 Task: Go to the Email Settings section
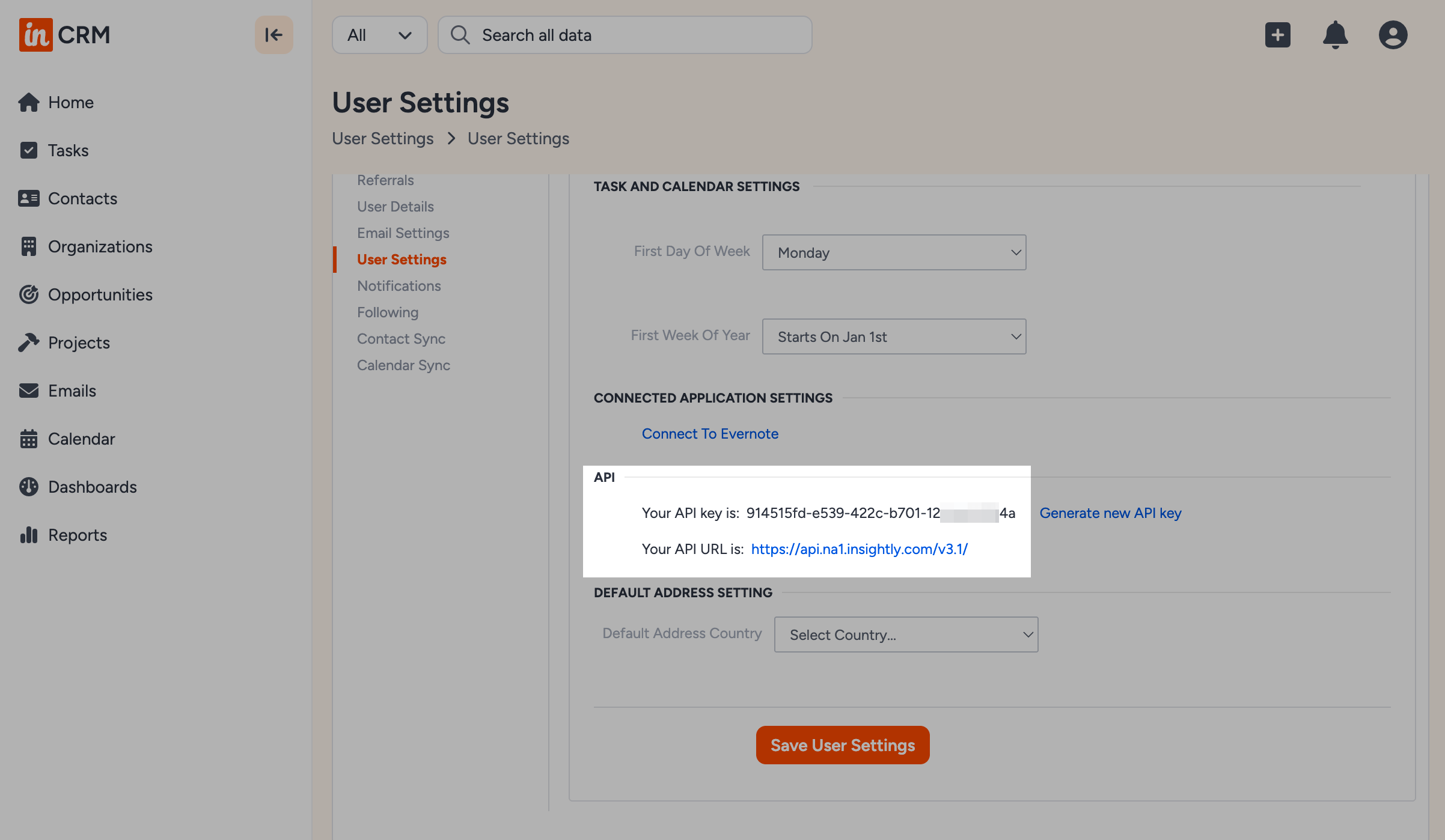pyautogui.click(x=403, y=233)
